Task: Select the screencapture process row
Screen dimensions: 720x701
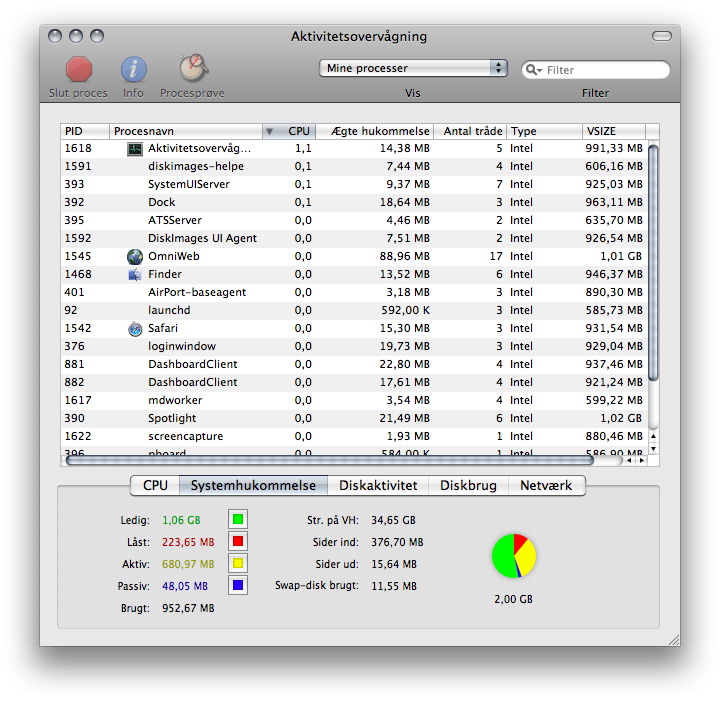Action: point(354,437)
